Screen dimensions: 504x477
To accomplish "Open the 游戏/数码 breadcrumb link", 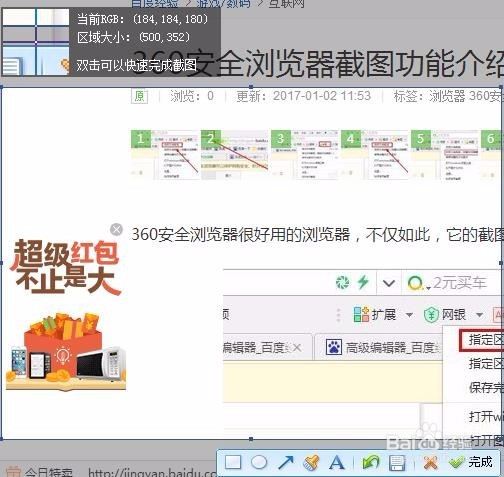I will (x=223, y=3).
